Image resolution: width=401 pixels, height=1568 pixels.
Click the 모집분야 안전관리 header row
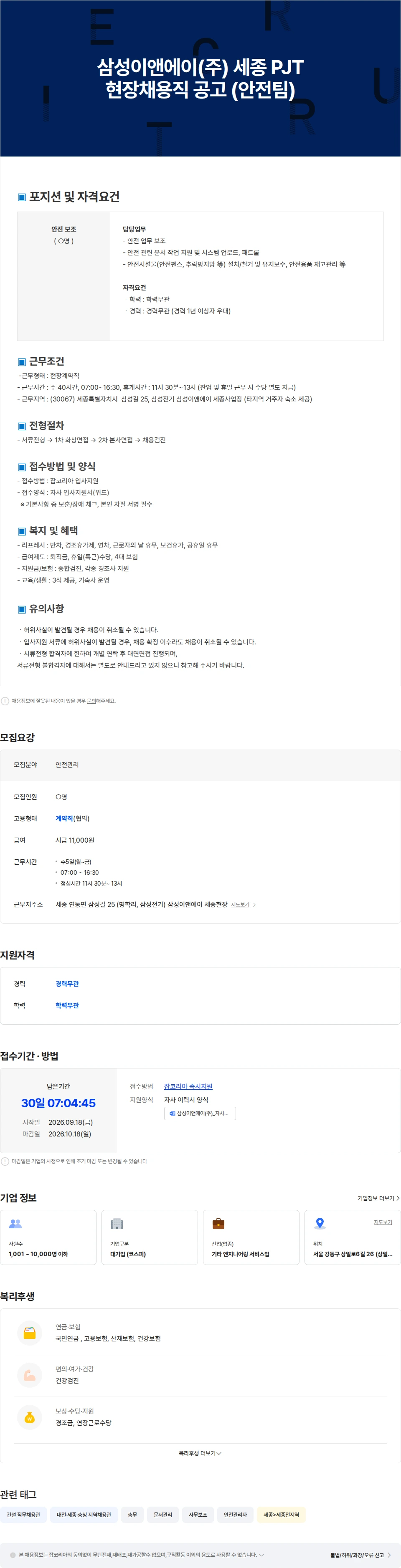click(200, 765)
